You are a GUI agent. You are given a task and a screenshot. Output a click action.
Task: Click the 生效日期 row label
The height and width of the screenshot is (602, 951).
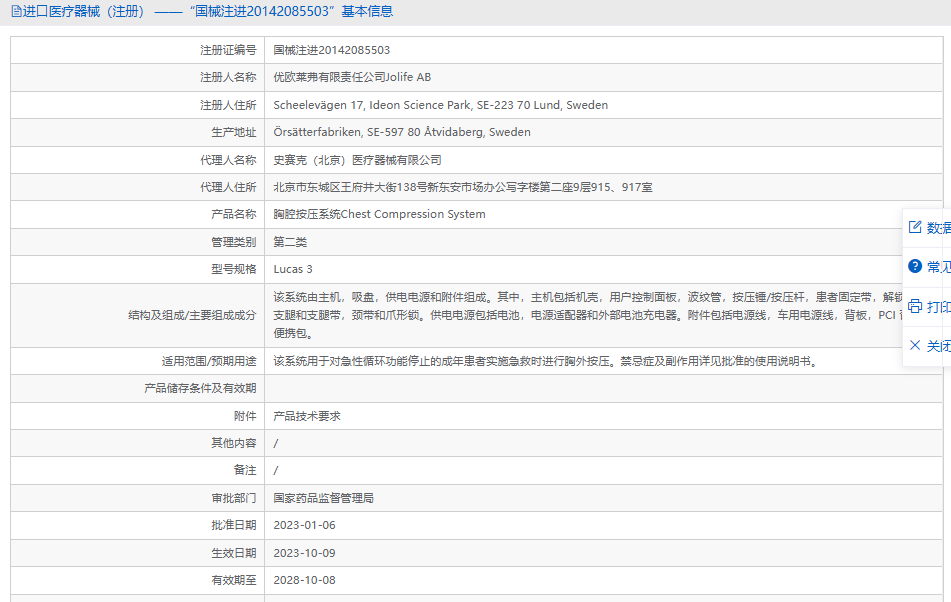pos(234,553)
